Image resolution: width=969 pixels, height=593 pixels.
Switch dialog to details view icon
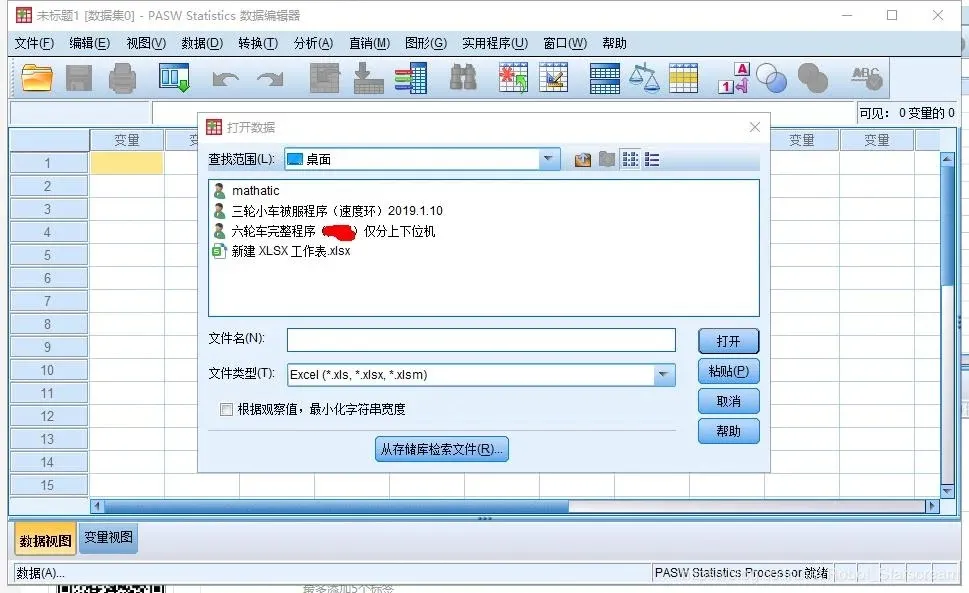[x=652, y=160]
